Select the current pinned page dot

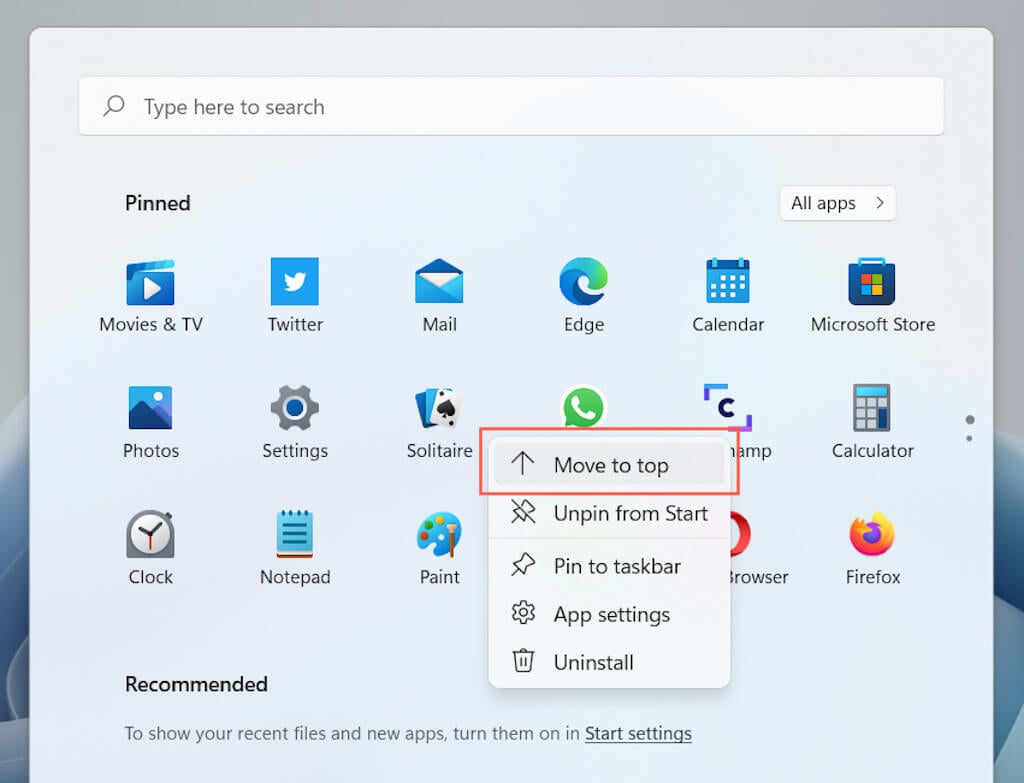click(x=970, y=419)
